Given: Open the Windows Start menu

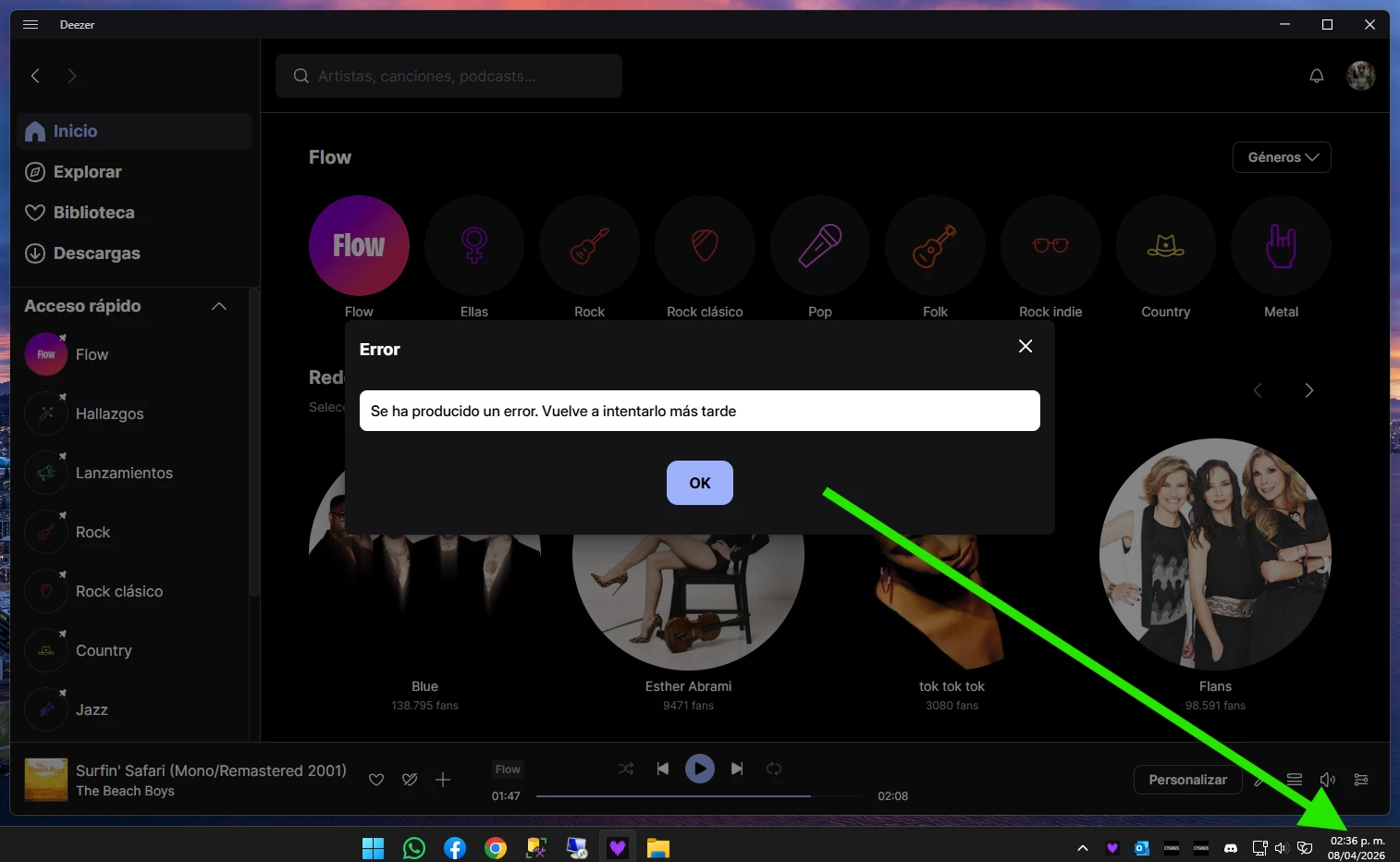Looking at the screenshot, I should point(373,848).
